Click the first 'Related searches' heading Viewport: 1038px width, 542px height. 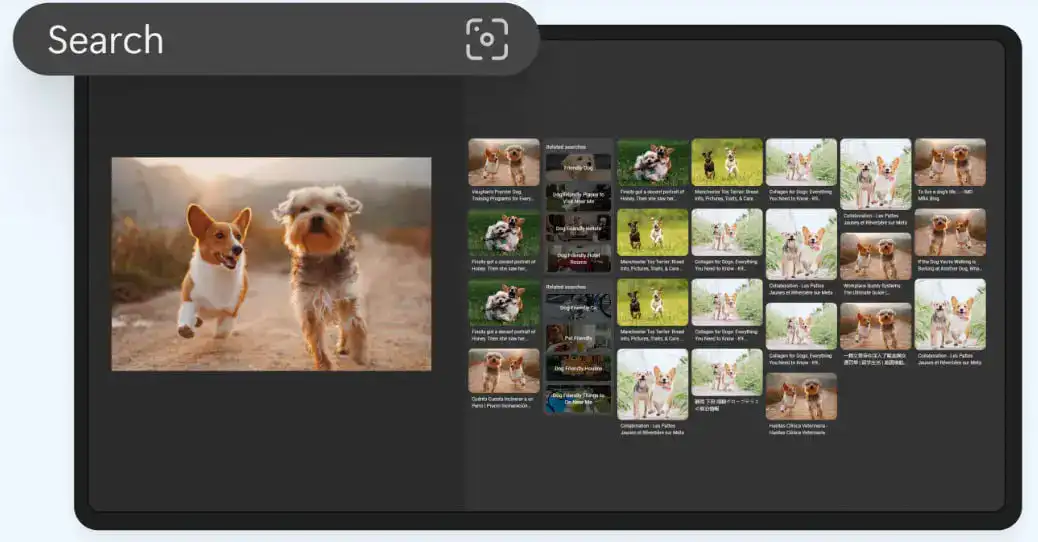coord(567,147)
